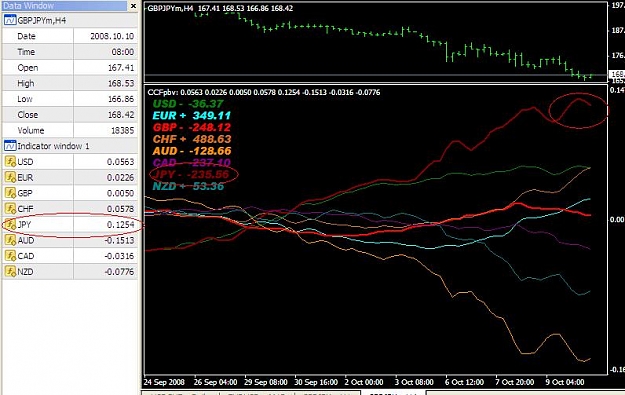This screenshot has height=395, width=625.
Task: Click the GBPJPYm,H4 chart icon in Data Window
Action: tap(10, 20)
